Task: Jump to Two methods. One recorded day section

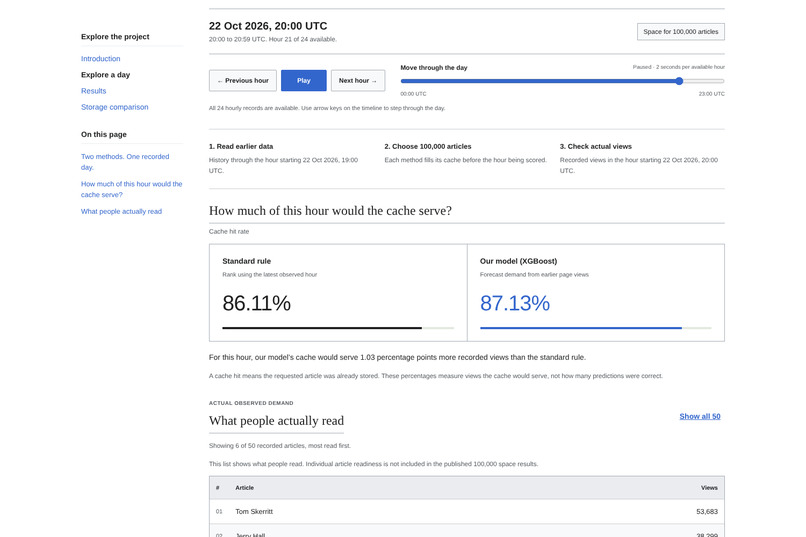Action: tap(125, 162)
